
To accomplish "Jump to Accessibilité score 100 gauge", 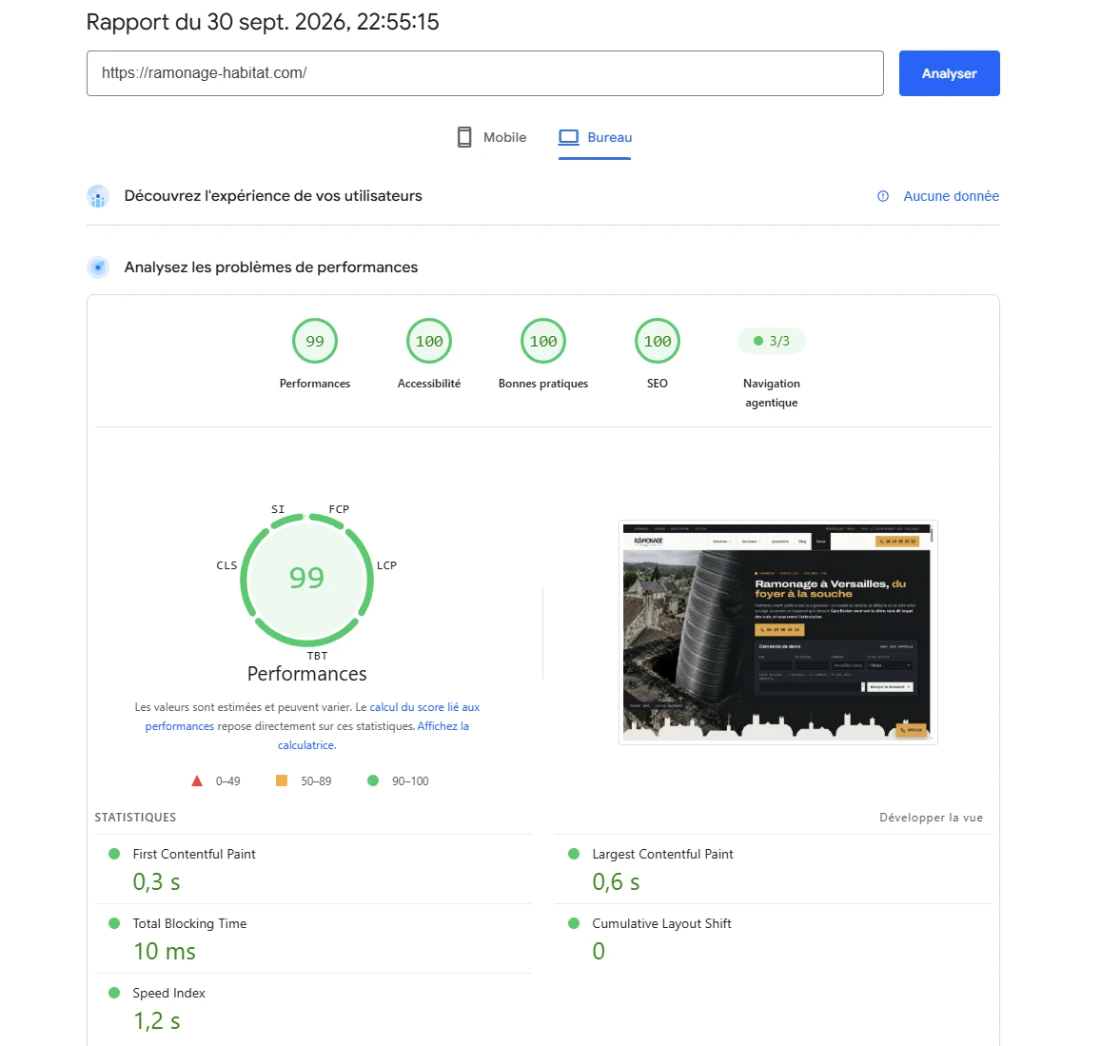I will tap(429, 342).
